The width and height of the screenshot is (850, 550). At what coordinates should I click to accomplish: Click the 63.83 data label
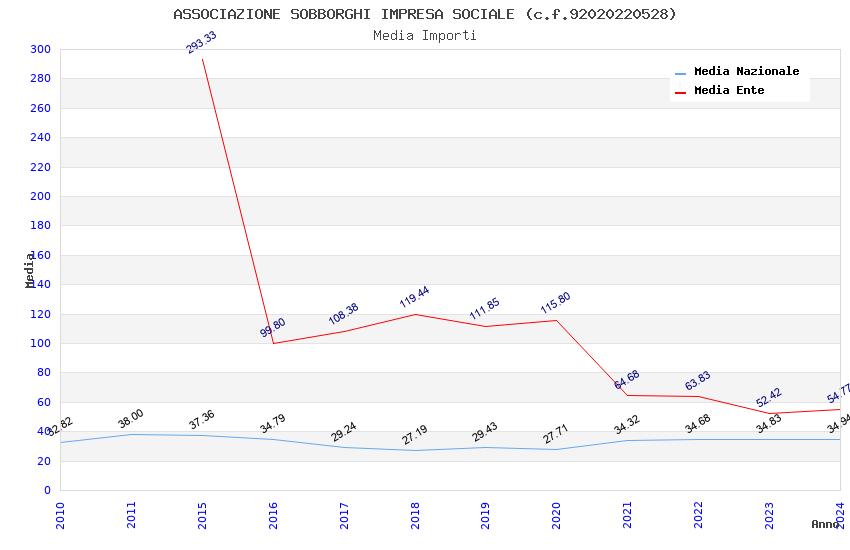coord(698,381)
